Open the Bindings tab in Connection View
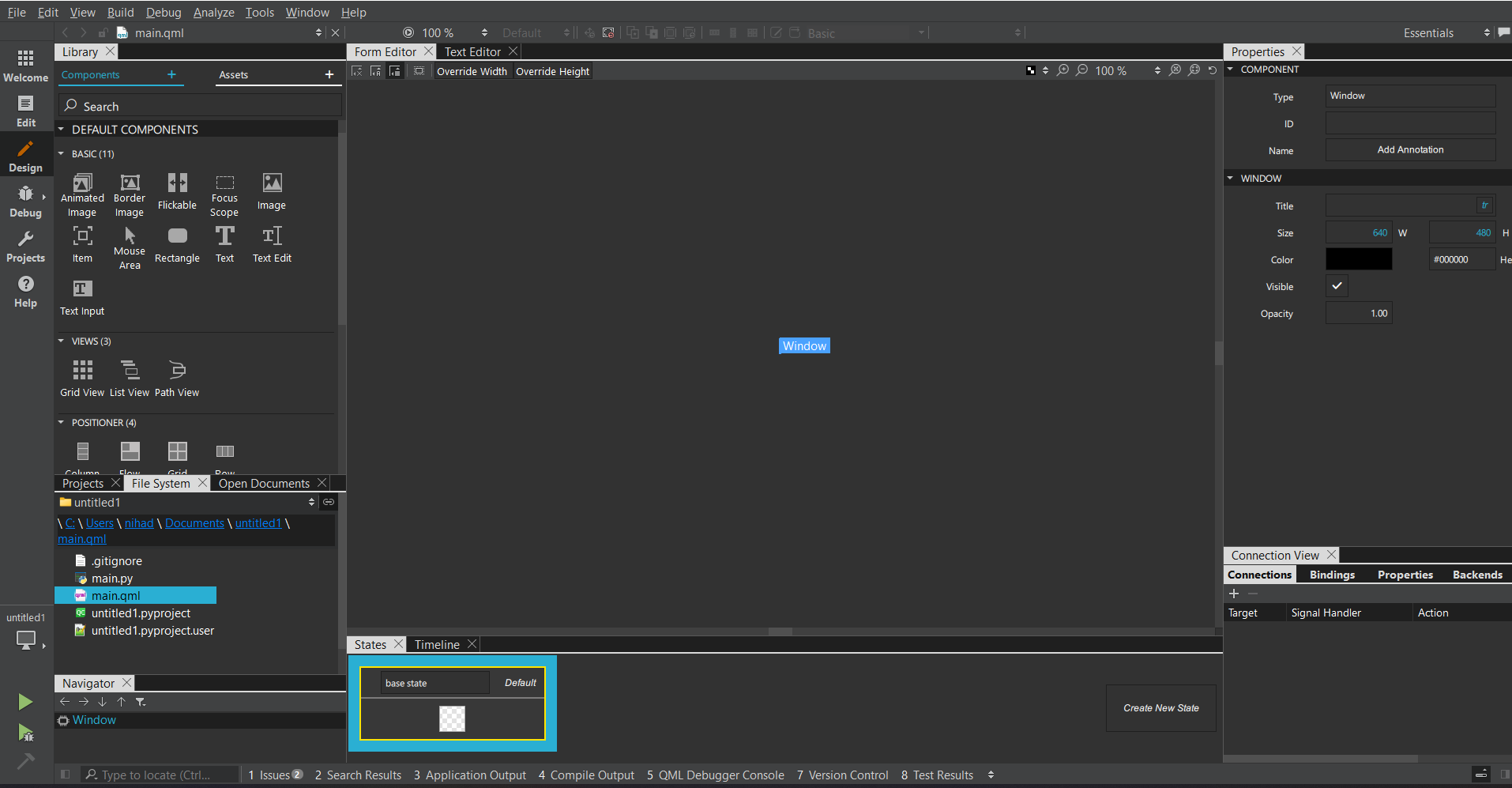The width and height of the screenshot is (1512, 788). tap(1332, 575)
